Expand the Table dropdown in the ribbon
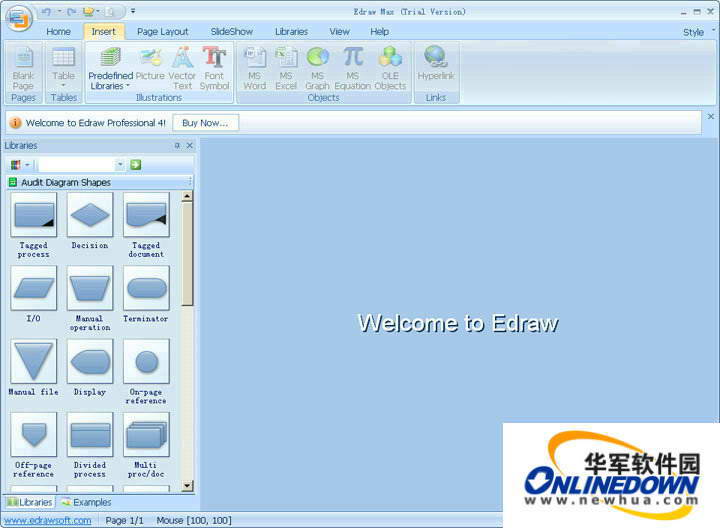The image size is (720, 528). coord(63,86)
